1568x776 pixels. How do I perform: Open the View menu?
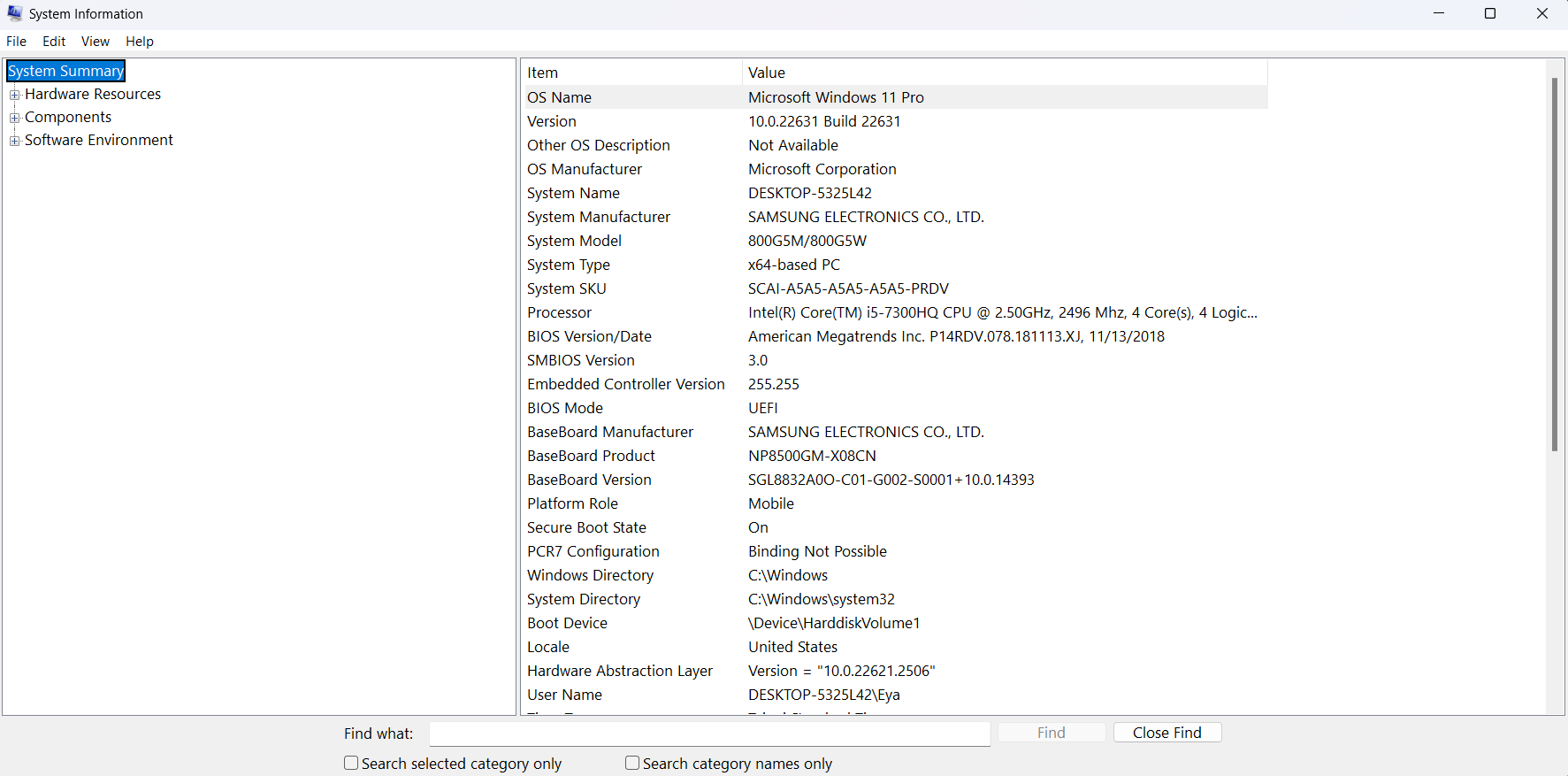tap(96, 42)
